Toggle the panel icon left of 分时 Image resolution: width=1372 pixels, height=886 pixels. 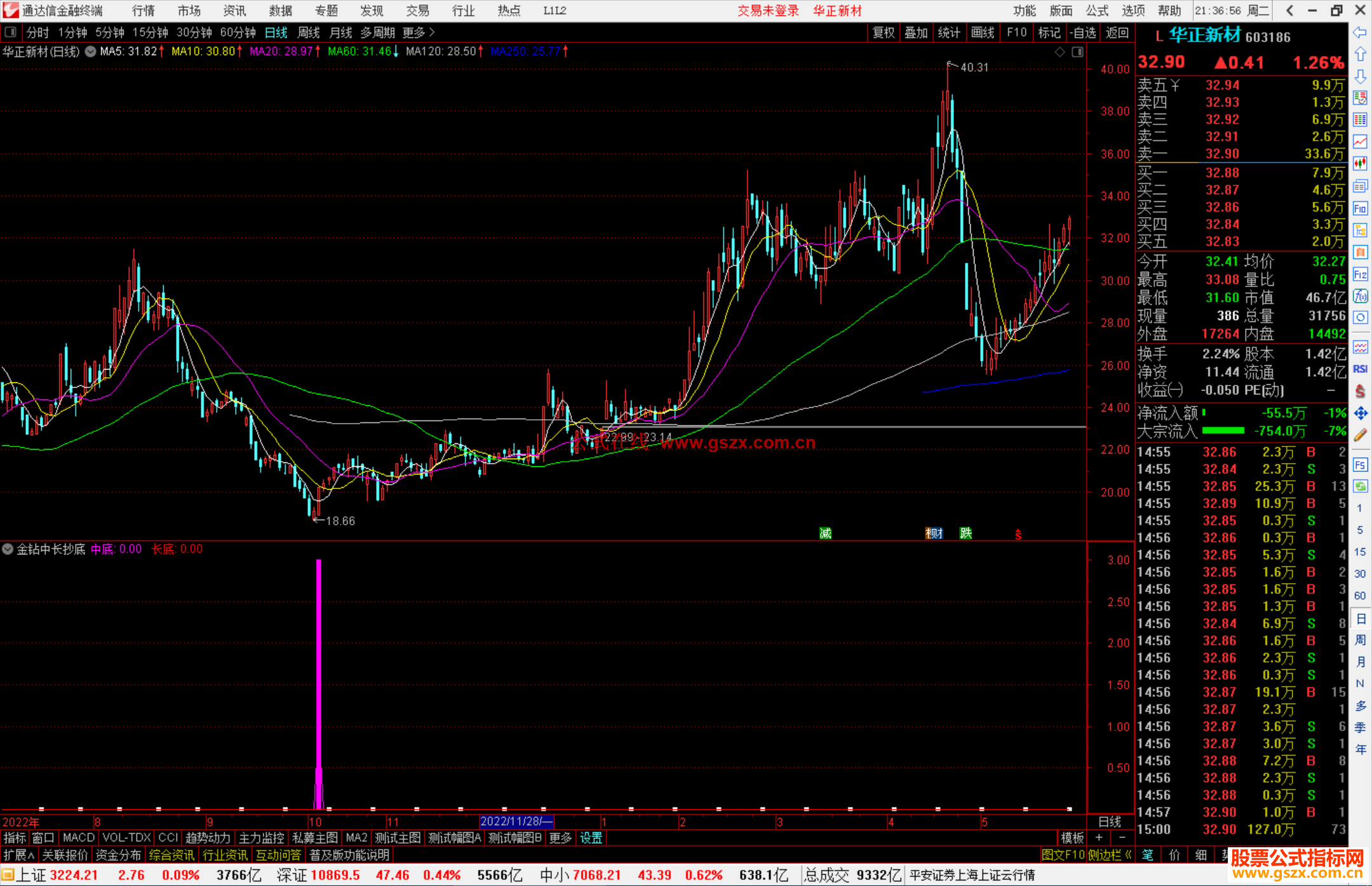point(11,32)
